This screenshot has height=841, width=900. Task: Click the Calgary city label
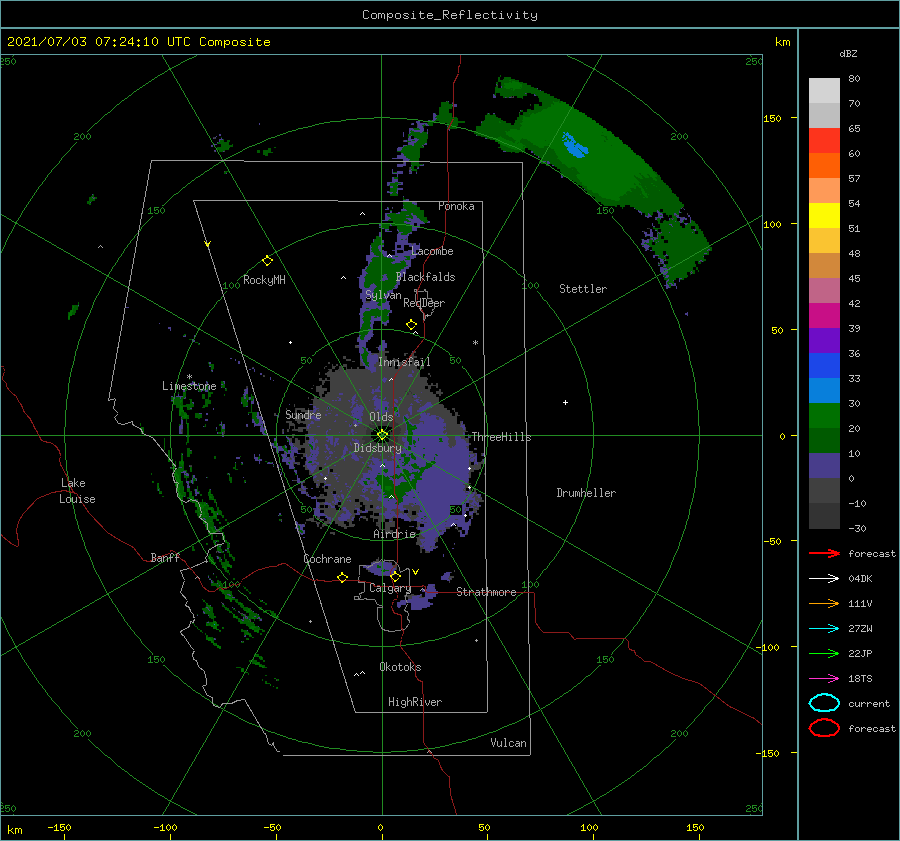[x=390, y=588]
